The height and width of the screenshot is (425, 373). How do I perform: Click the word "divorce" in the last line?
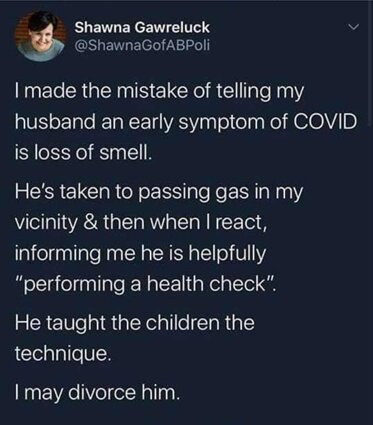104,393
